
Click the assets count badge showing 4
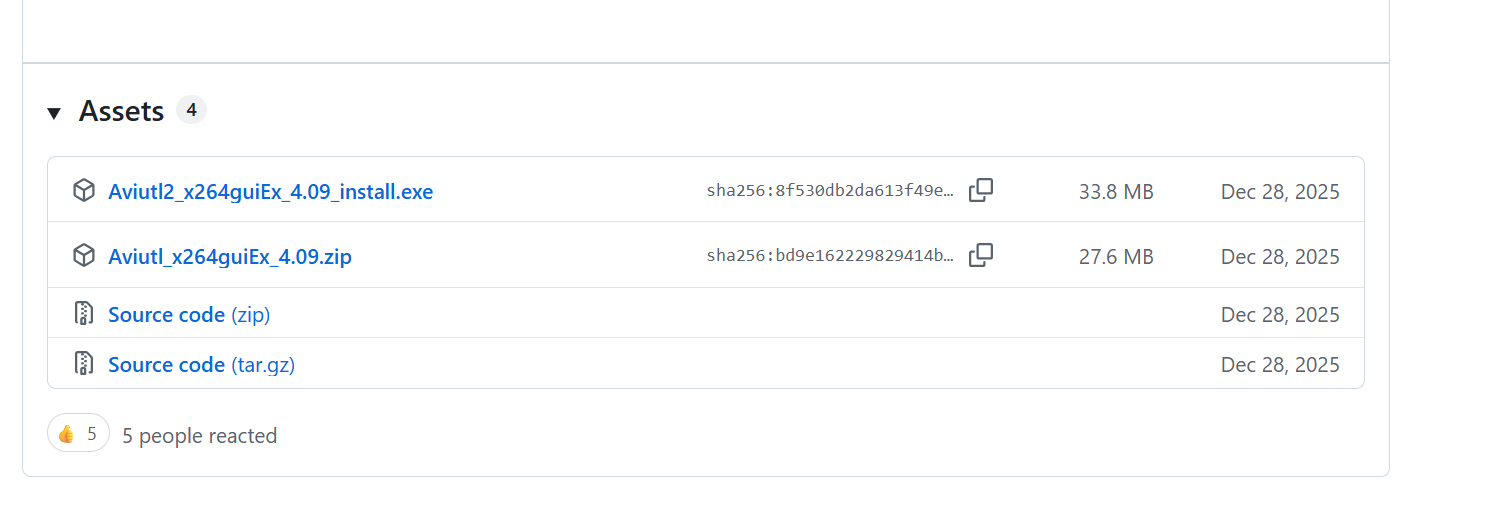coord(191,110)
